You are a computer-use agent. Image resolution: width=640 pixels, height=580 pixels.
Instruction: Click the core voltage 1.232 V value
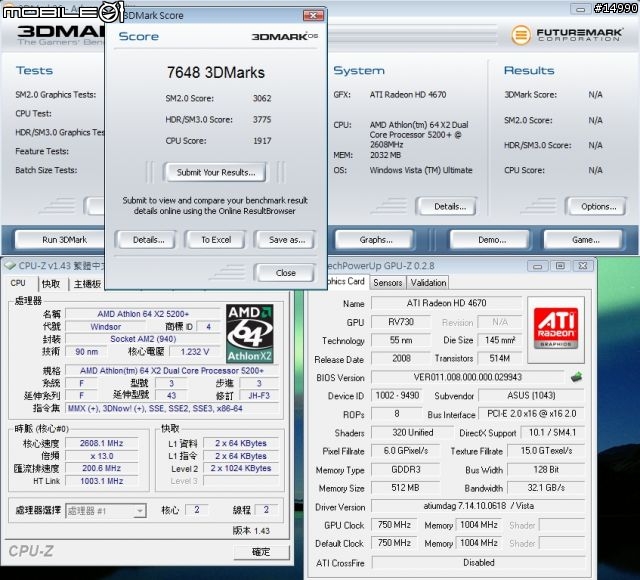195,351
